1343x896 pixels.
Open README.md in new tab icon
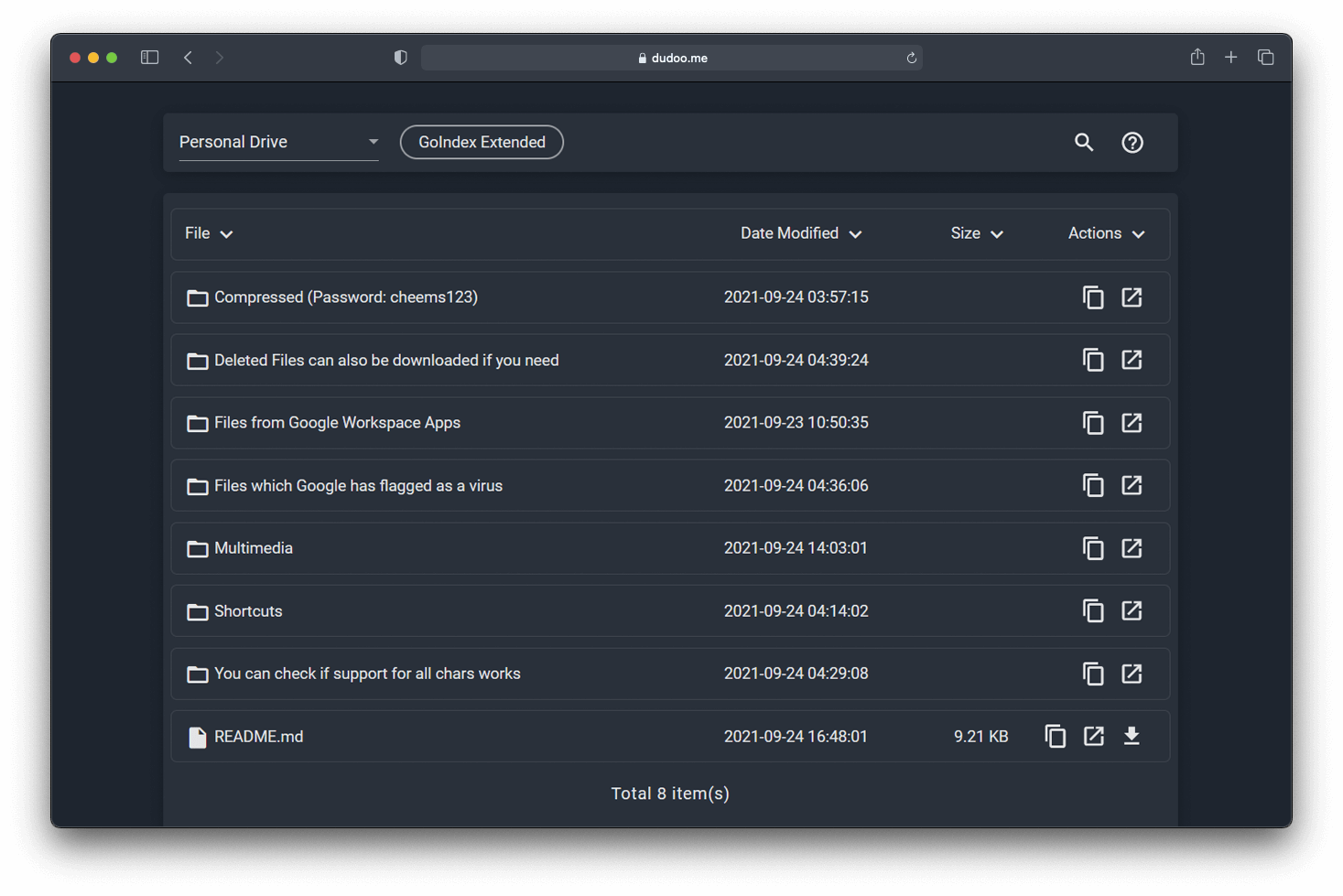tap(1093, 736)
